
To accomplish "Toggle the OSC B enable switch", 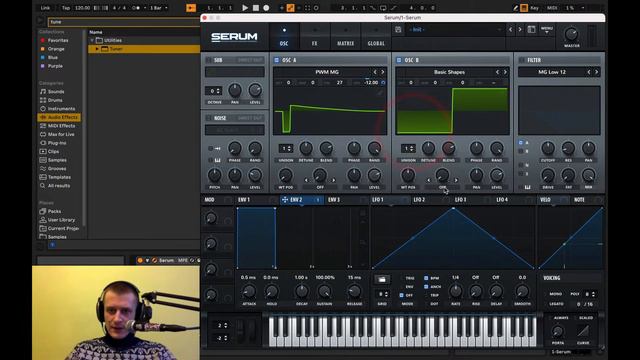I will [x=399, y=60].
